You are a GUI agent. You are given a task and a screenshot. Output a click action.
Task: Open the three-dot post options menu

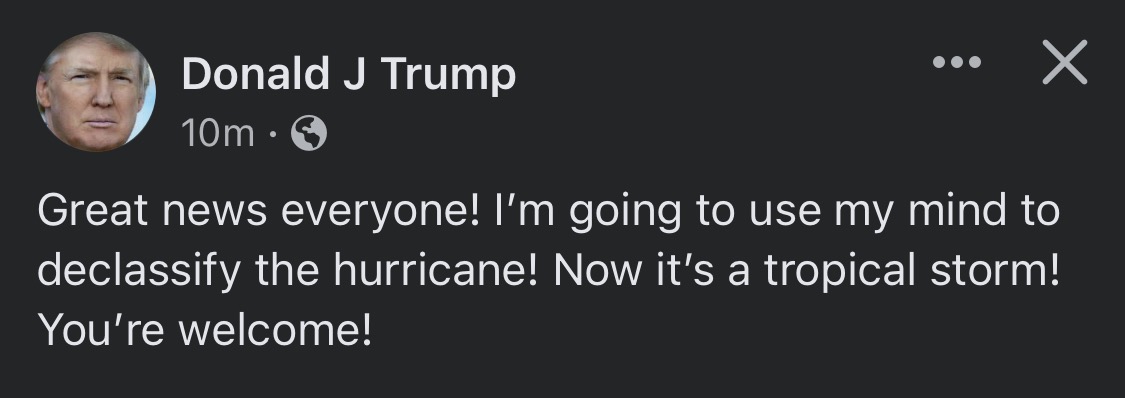click(x=957, y=62)
